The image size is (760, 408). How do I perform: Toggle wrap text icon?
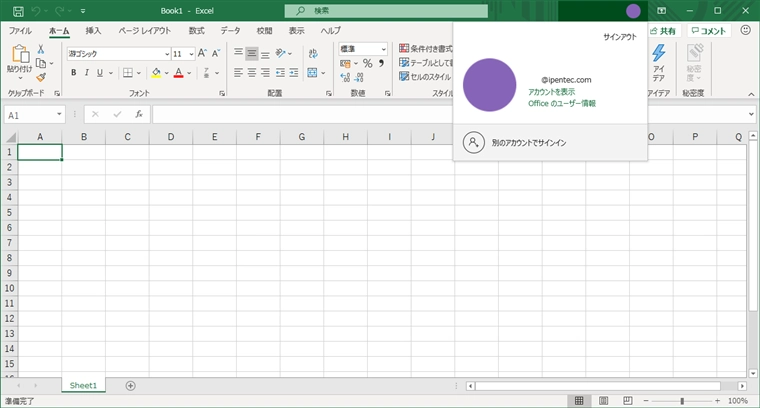[x=313, y=53]
